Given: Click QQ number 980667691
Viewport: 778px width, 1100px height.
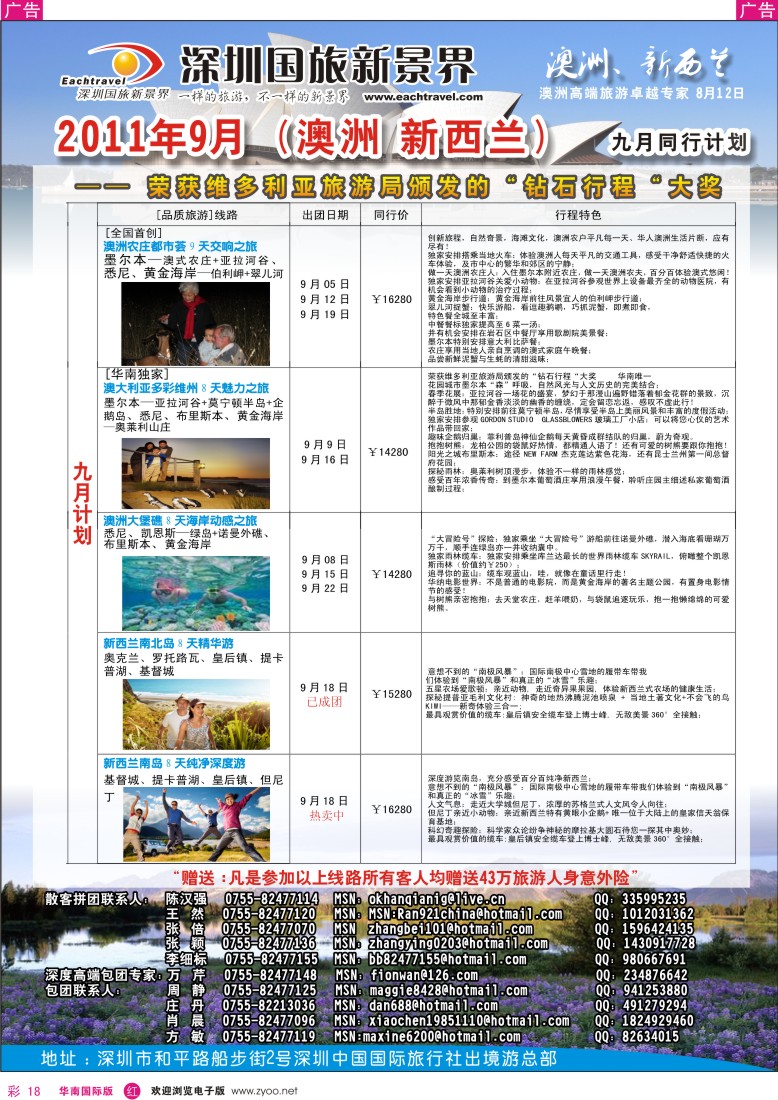Looking at the screenshot, I should click(655, 960).
